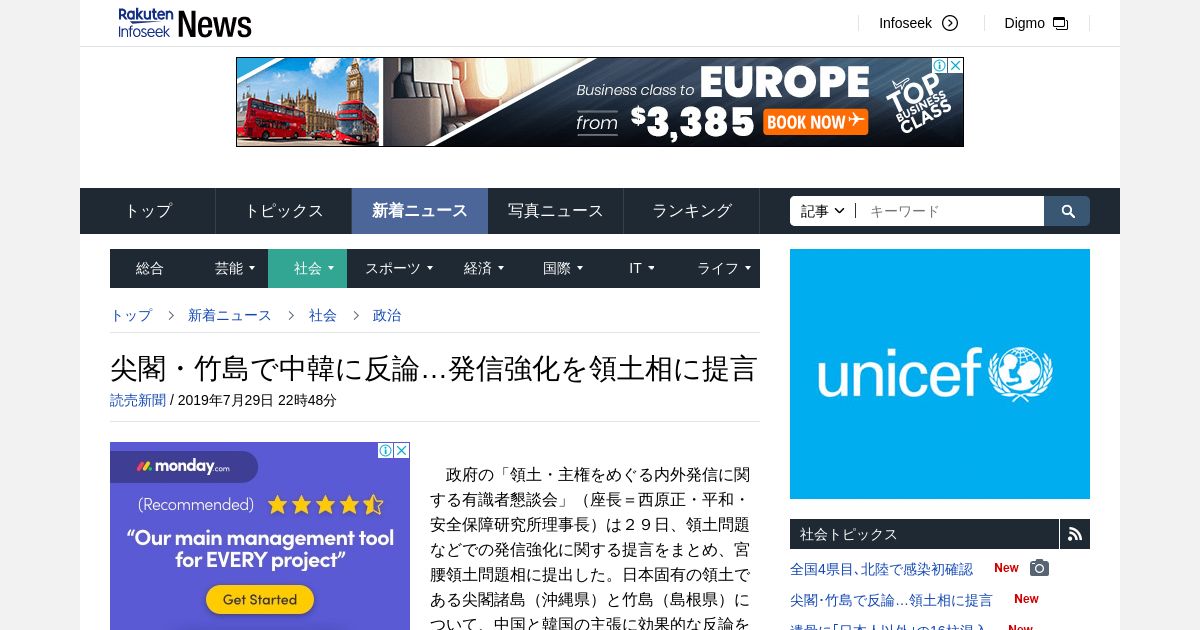
Task: Click the article headline 尖閣・竹島で中韓に反論
Action: (x=433, y=368)
